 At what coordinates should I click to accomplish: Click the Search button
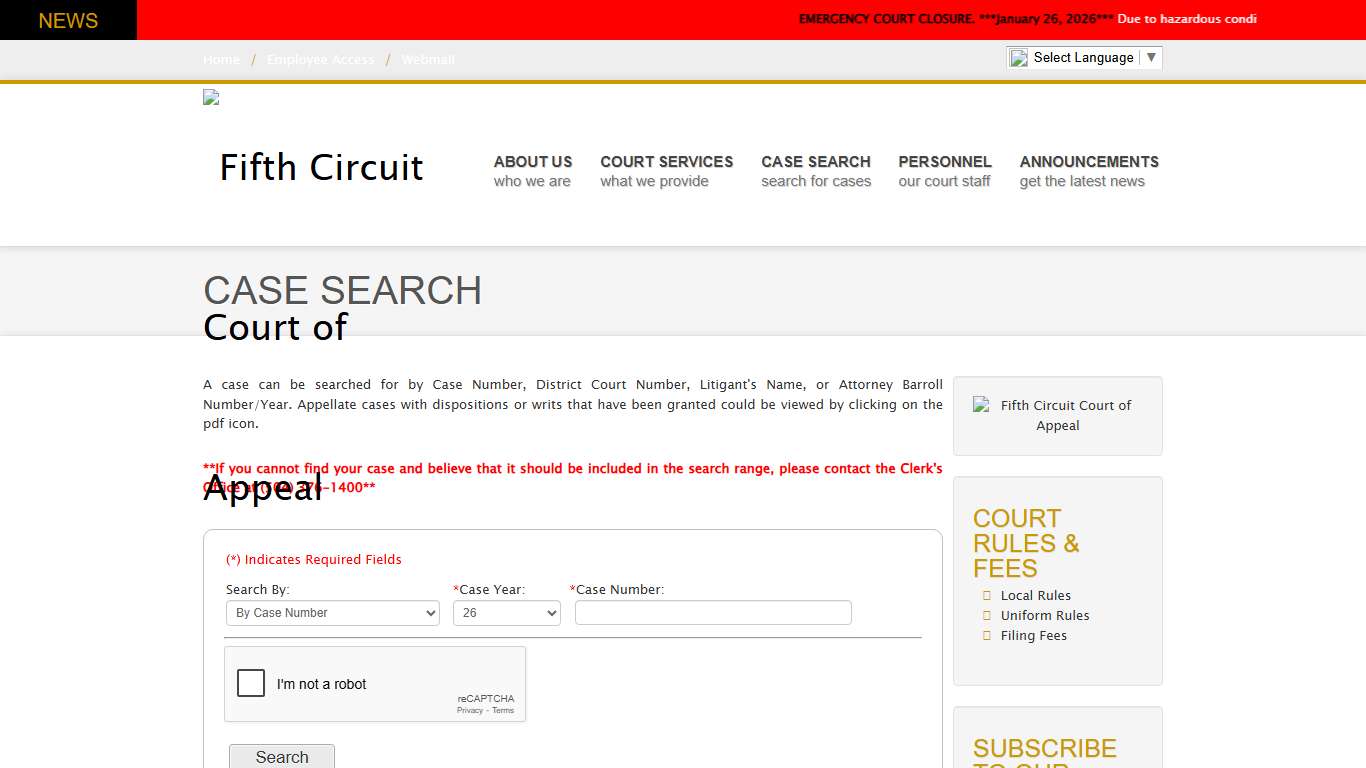click(281, 757)
